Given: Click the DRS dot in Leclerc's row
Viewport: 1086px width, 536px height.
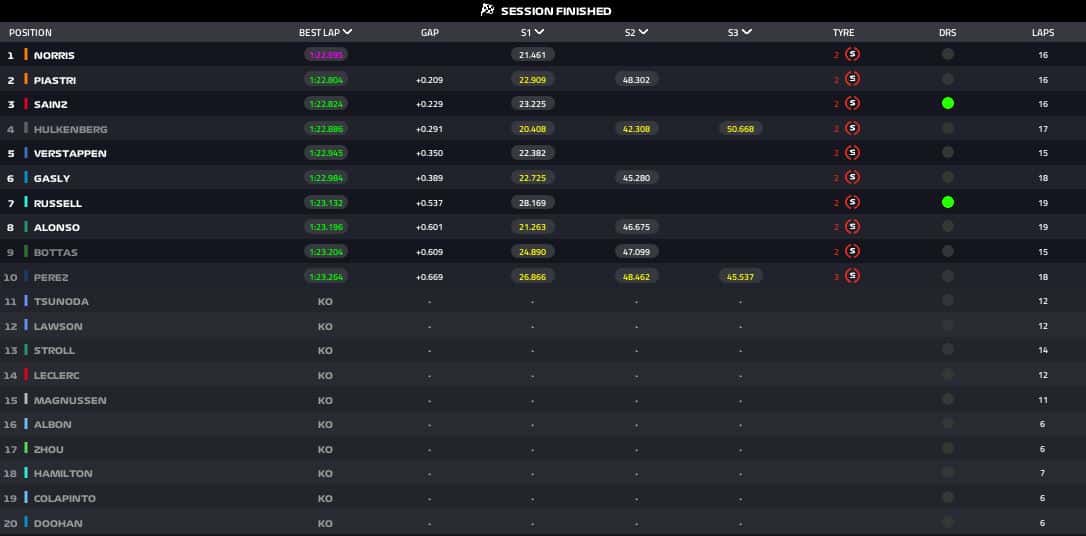Looking at the screenshot, I should (948, 375).
